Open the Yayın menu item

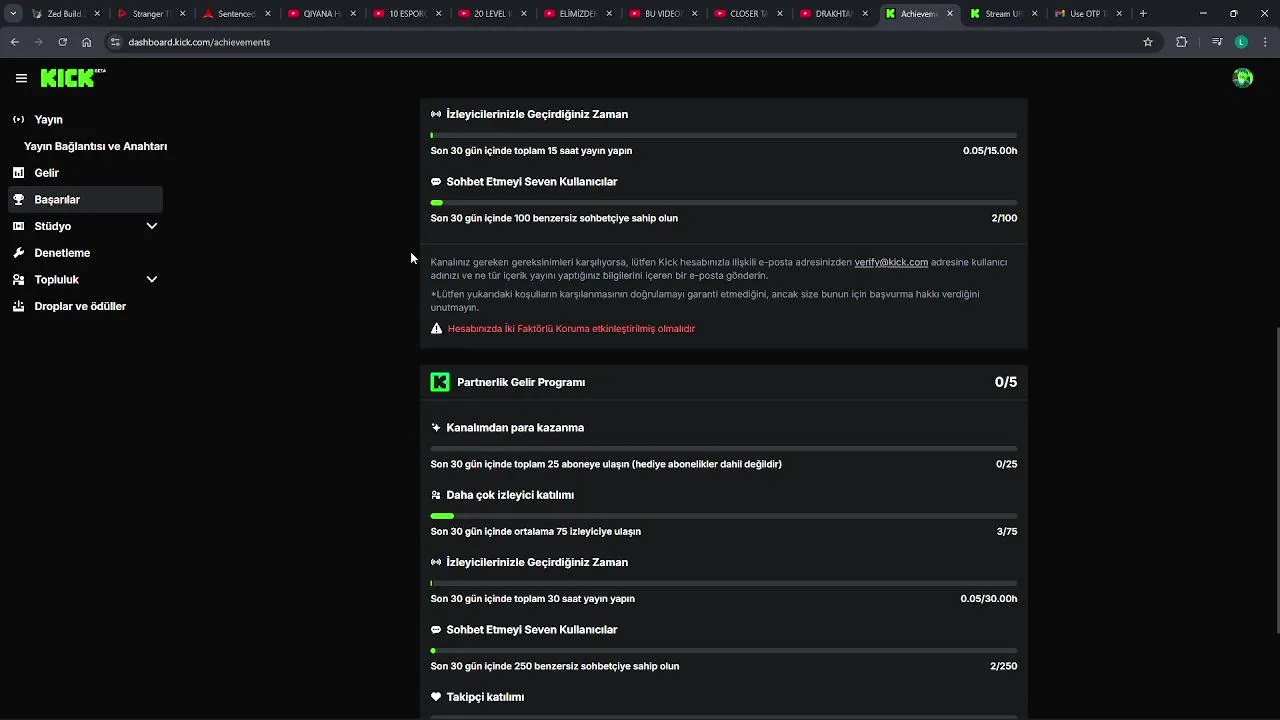(48, 120)
